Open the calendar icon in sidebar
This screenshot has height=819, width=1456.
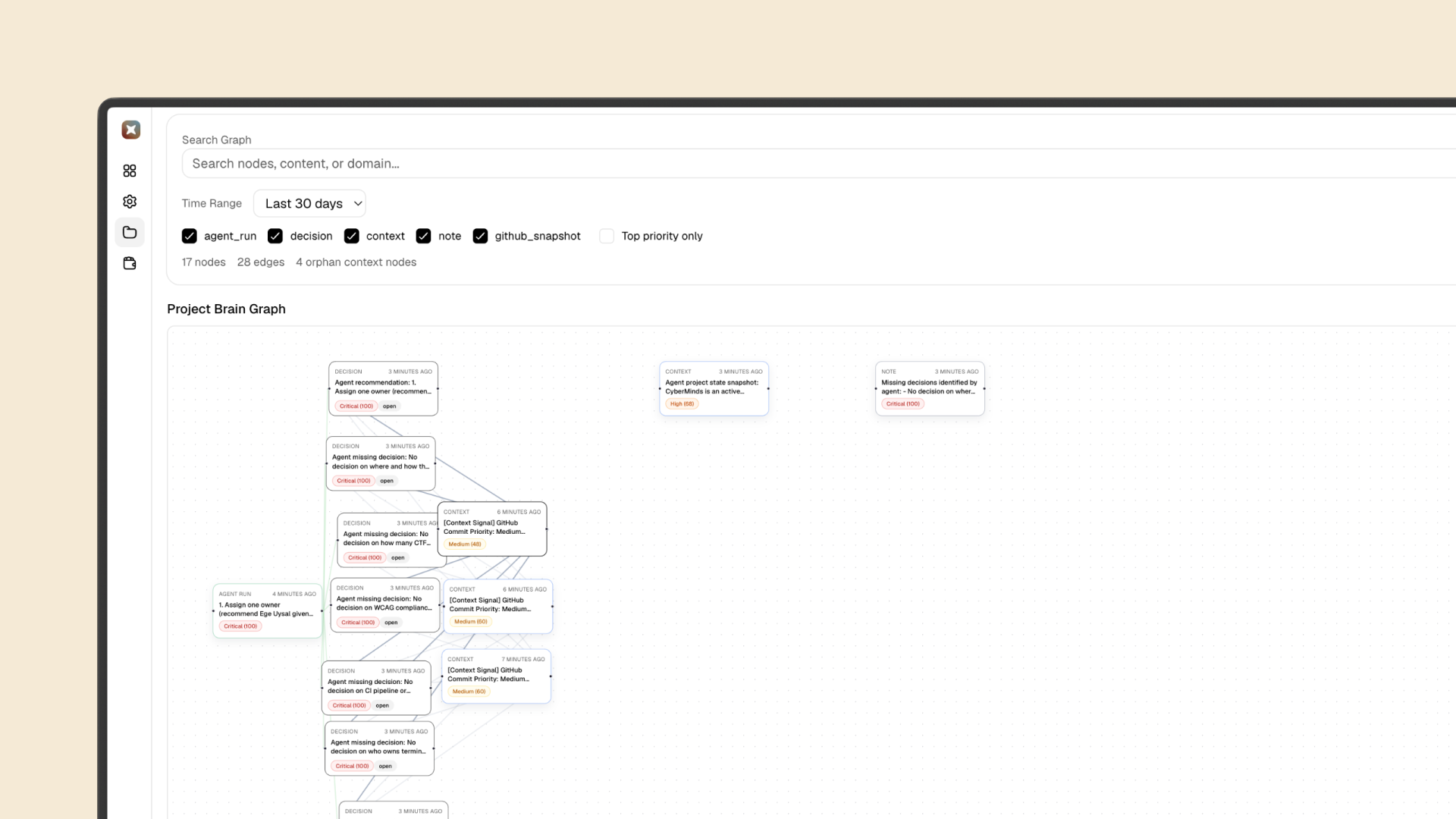130,263
